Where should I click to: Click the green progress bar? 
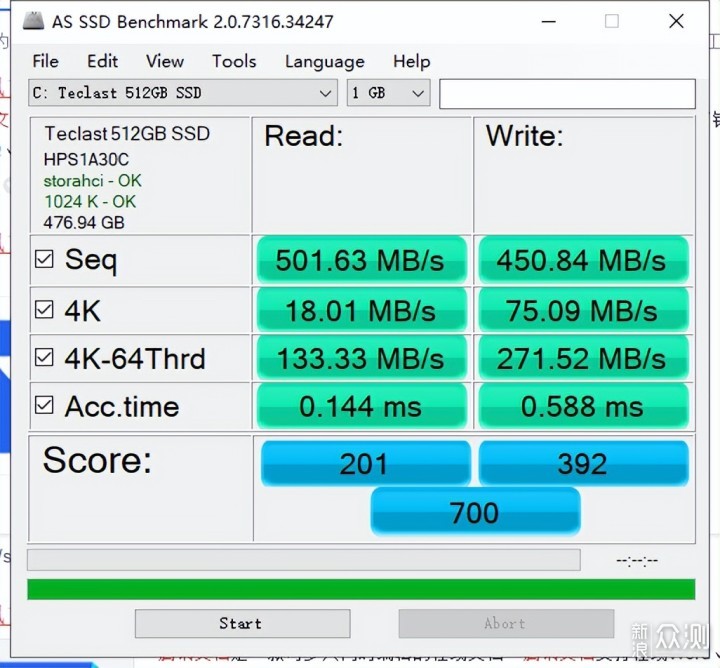[x=361, y=589]
